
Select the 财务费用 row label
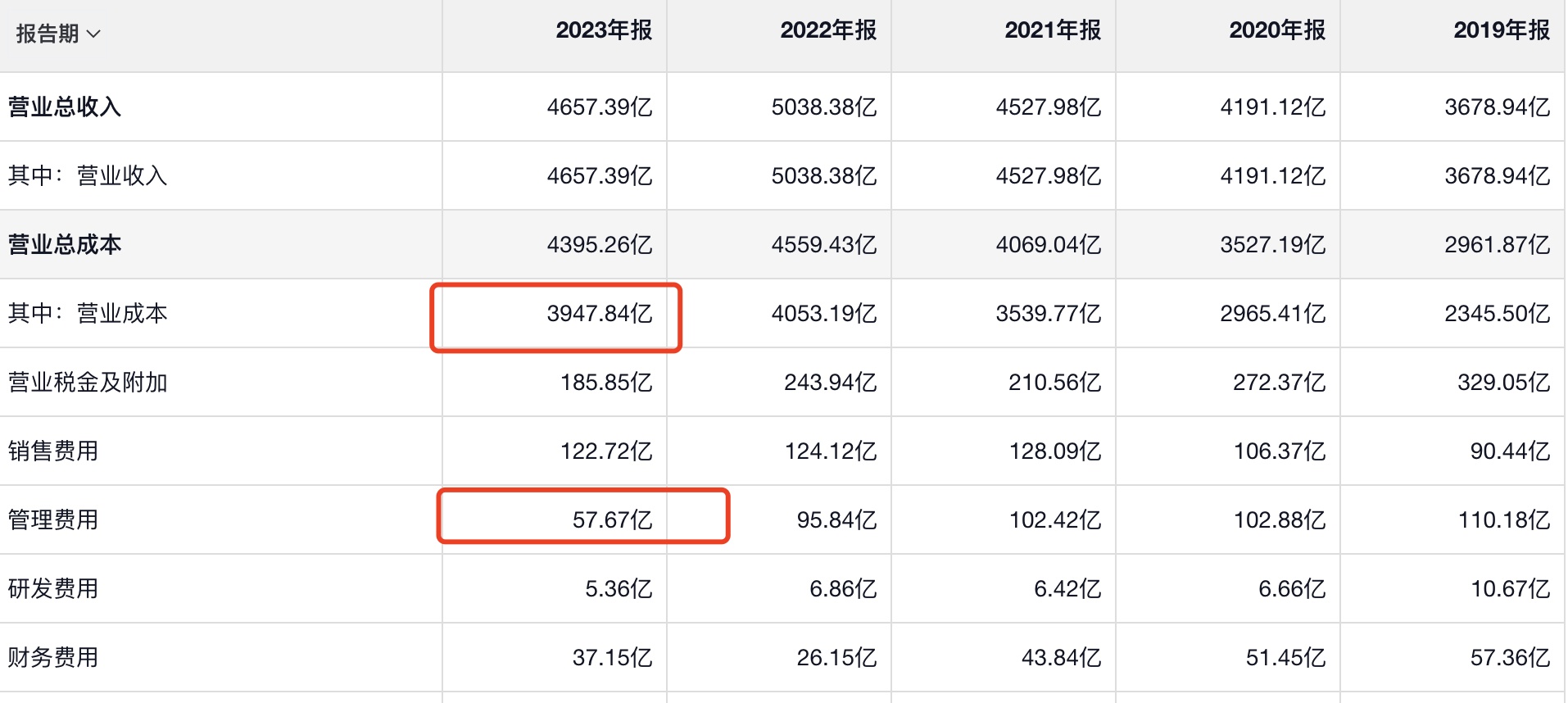pyautogui.click(x=53, y=658)
